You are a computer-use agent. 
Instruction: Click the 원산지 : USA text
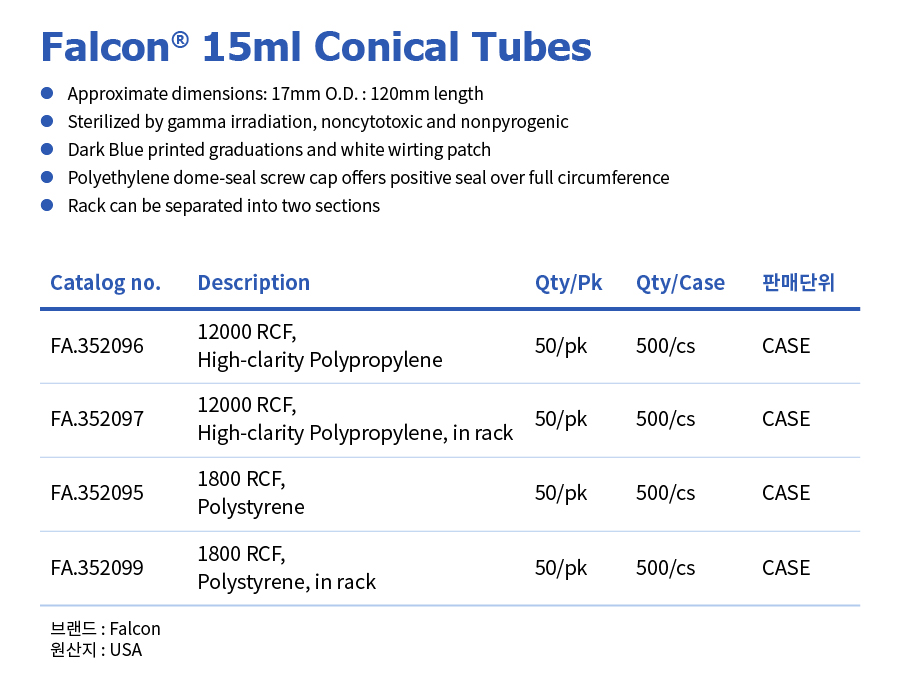click(x=96, y=650)
